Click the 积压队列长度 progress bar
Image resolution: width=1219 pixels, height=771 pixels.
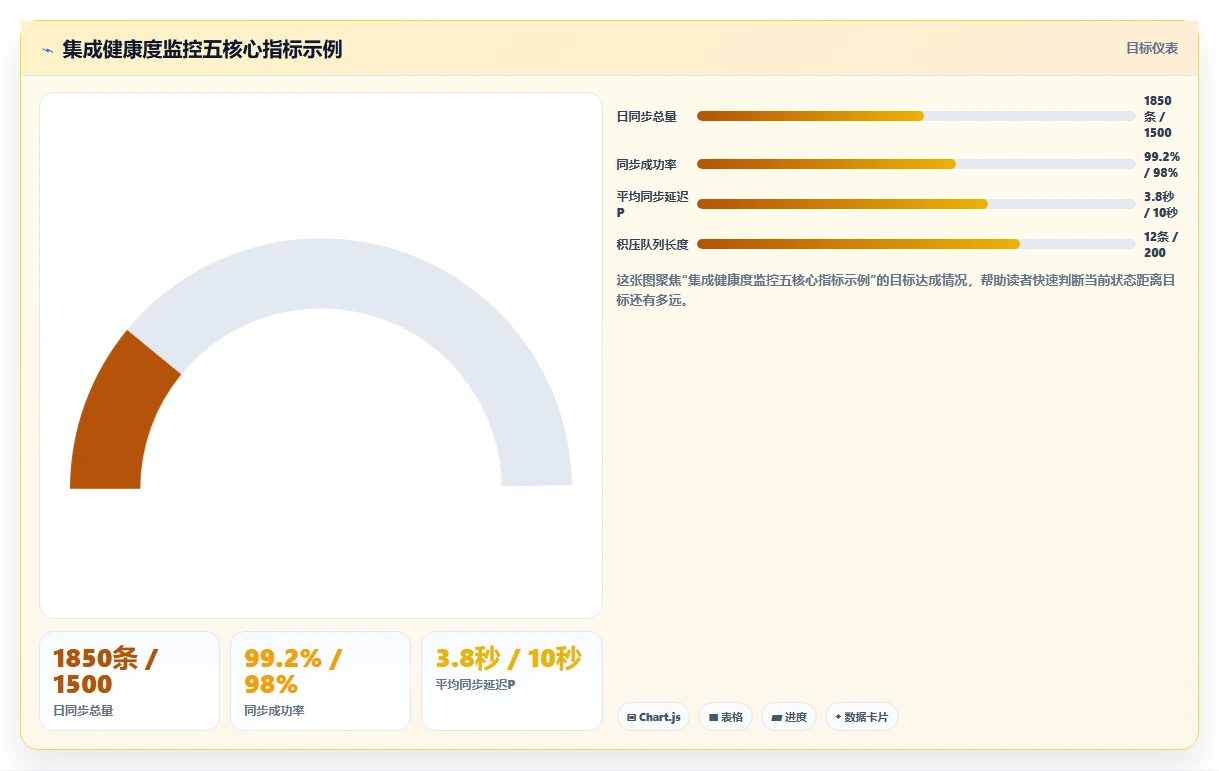[x=916, y=244]
